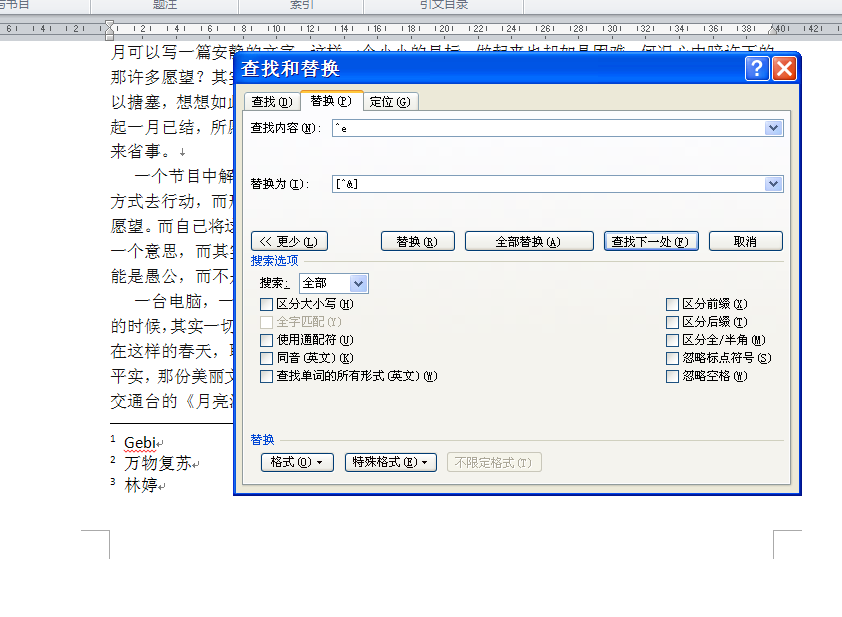Click the 查找下一处 button

point(651,242)
